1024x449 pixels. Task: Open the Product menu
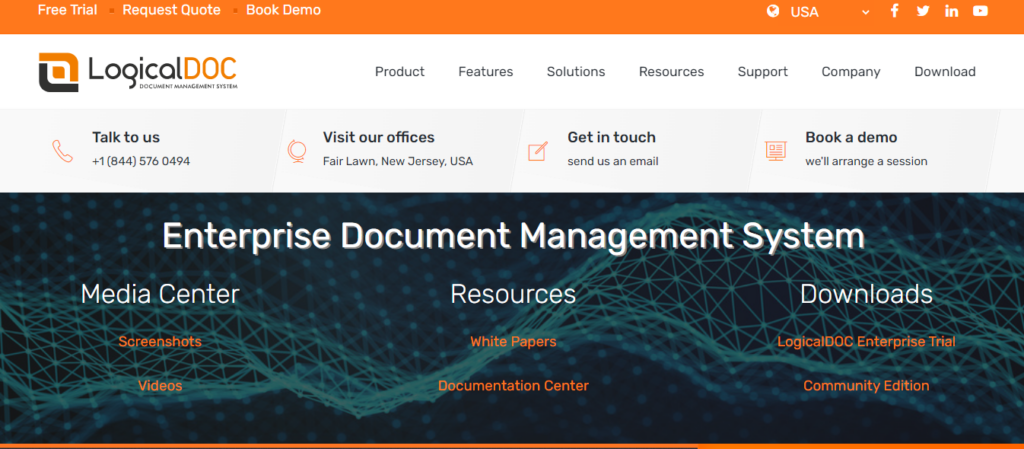[x=399, y=72]
